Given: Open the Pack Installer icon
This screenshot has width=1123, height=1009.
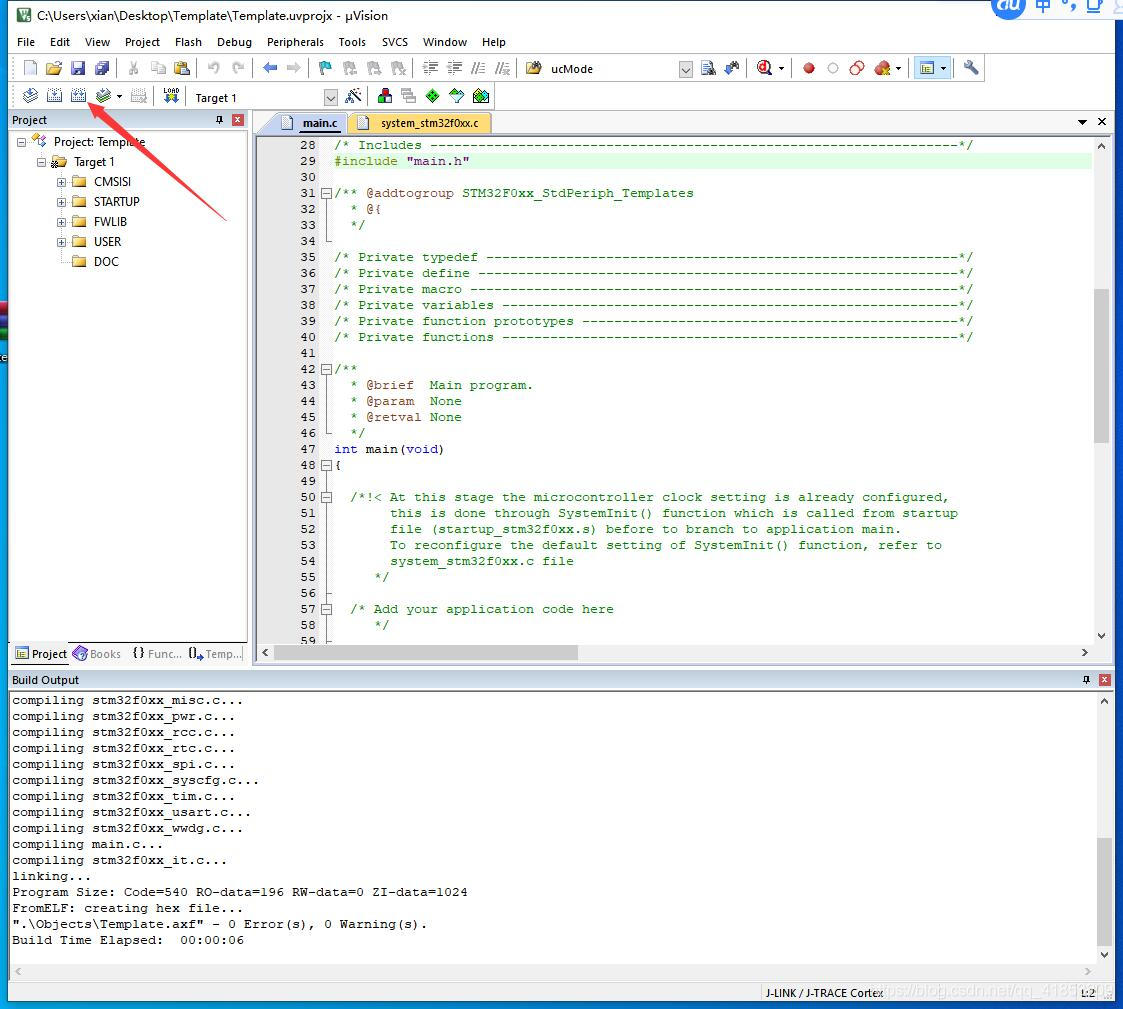Looking at the screenshot, I should click(481, 96).
